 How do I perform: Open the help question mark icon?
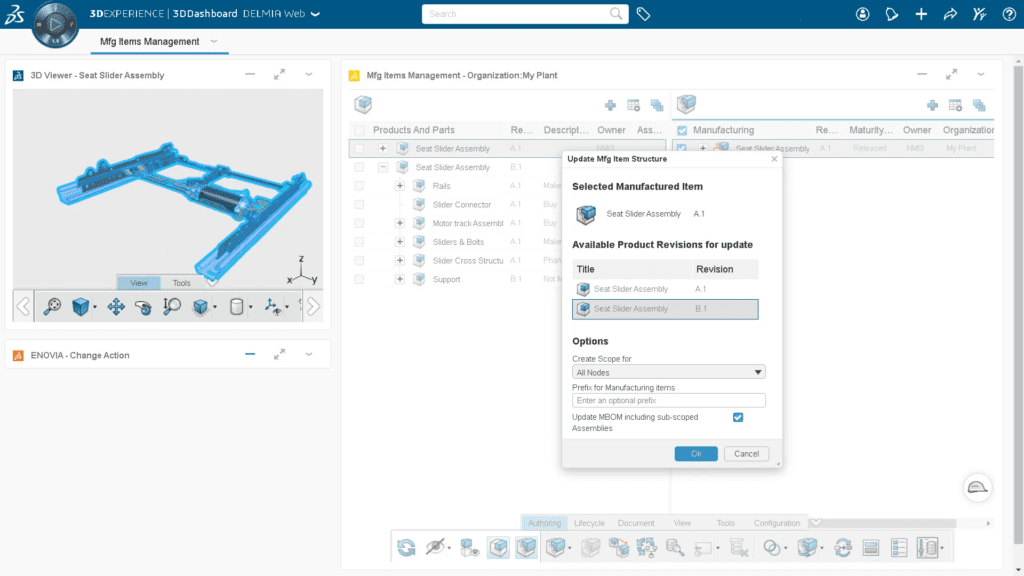tap(1009, 14)
